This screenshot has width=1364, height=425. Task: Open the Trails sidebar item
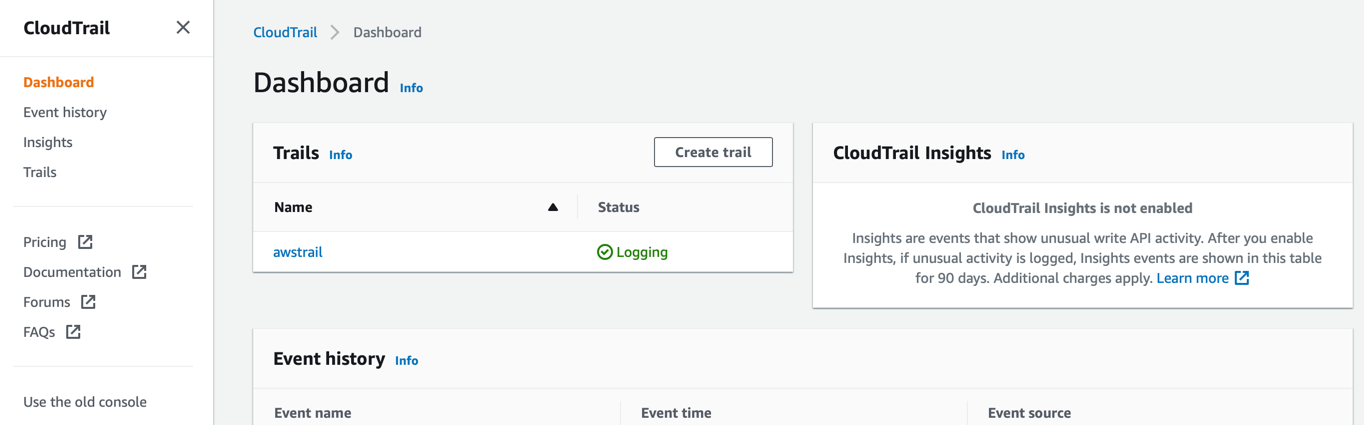pos(40,172)
